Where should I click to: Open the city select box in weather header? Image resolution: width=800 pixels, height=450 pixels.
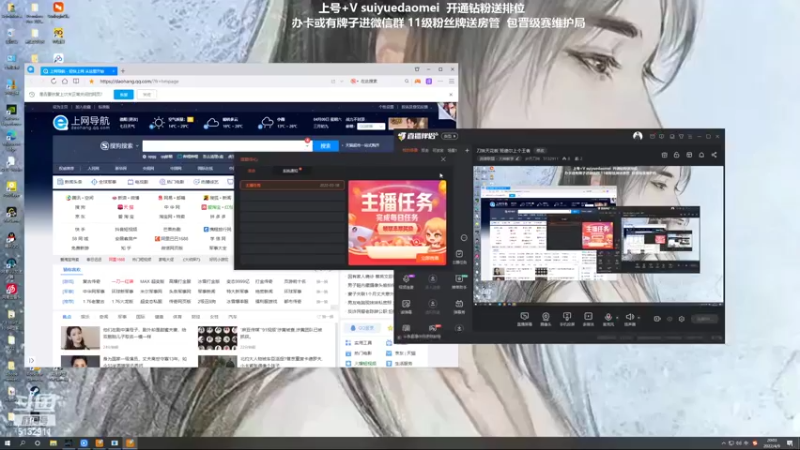click(x=371, y=126)
